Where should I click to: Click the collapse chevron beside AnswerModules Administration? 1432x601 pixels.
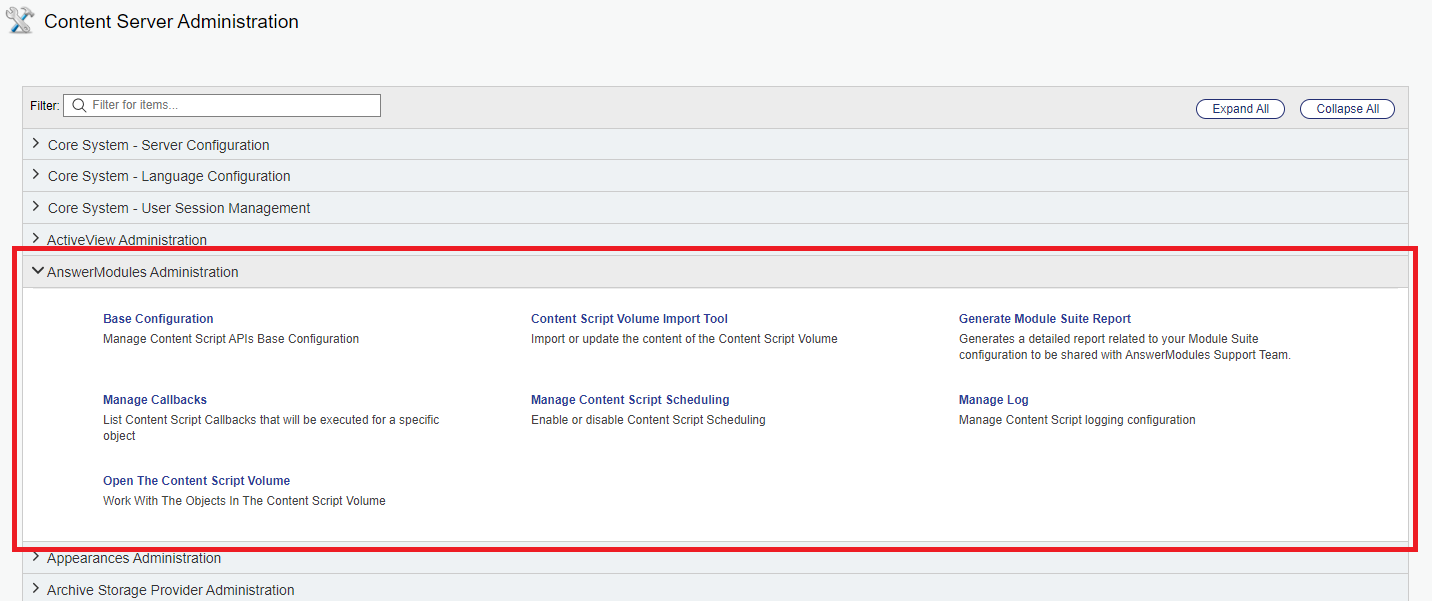tap(38, 271)
